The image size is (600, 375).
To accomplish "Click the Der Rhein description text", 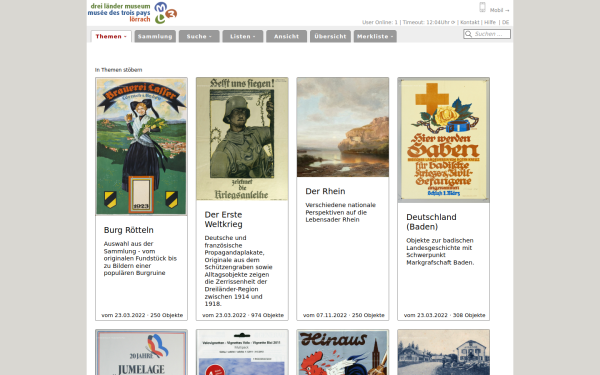I will click(341, 212).
